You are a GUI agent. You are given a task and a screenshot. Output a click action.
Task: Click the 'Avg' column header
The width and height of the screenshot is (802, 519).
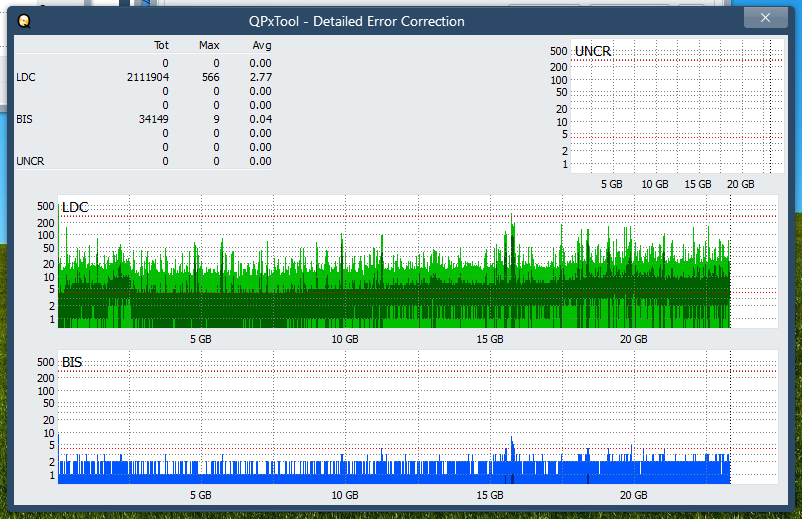click(x=261, y=45)
